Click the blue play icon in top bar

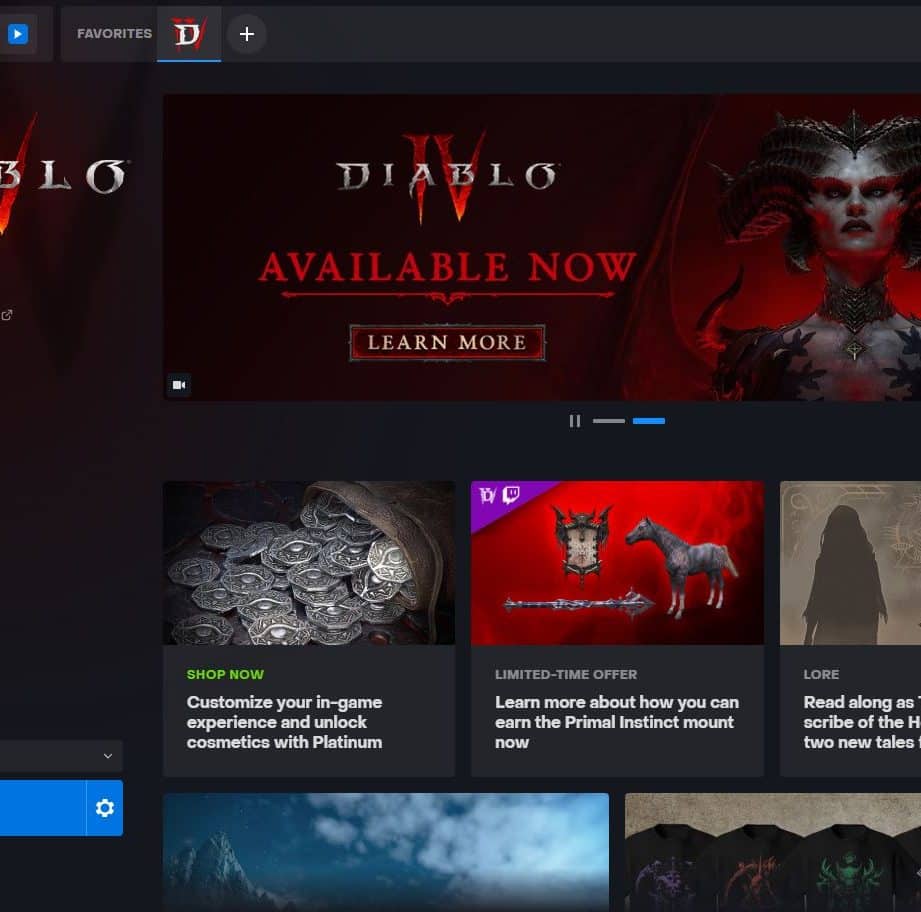pyautogui.click(x=17, y=34)
